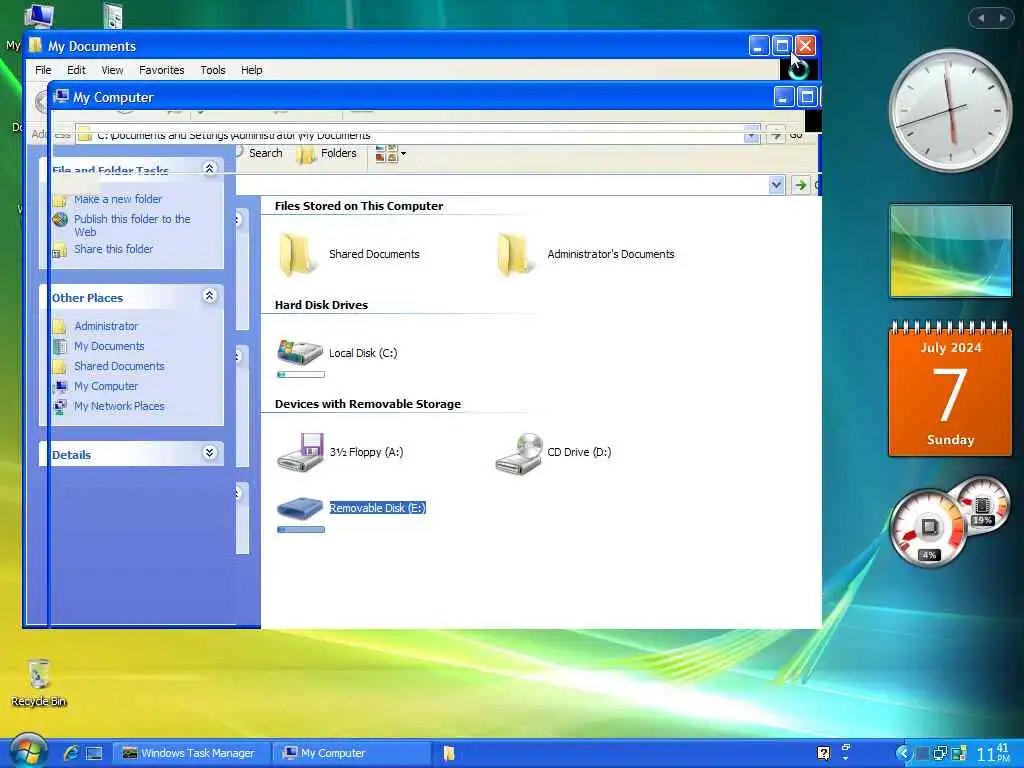
Task: Launch Internet Explorer from quick launch
Action: [x=71, y=753]
